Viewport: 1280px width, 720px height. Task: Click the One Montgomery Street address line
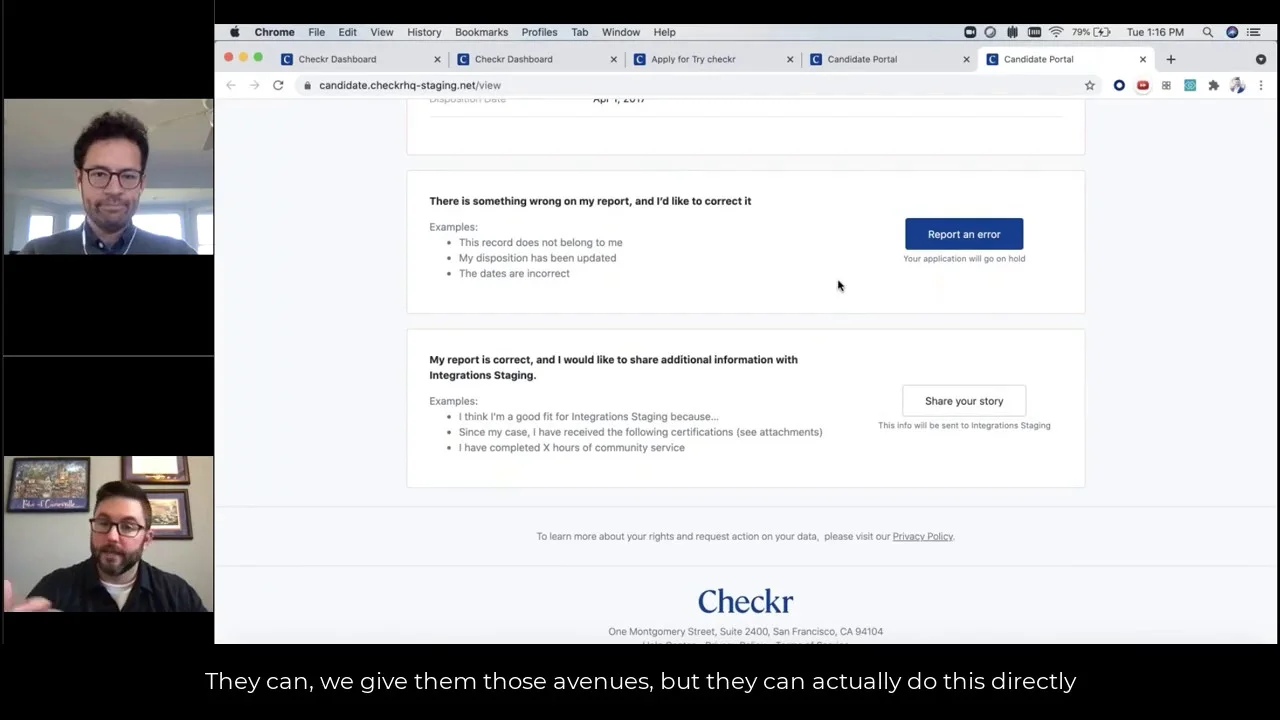(x=745, y=631)
